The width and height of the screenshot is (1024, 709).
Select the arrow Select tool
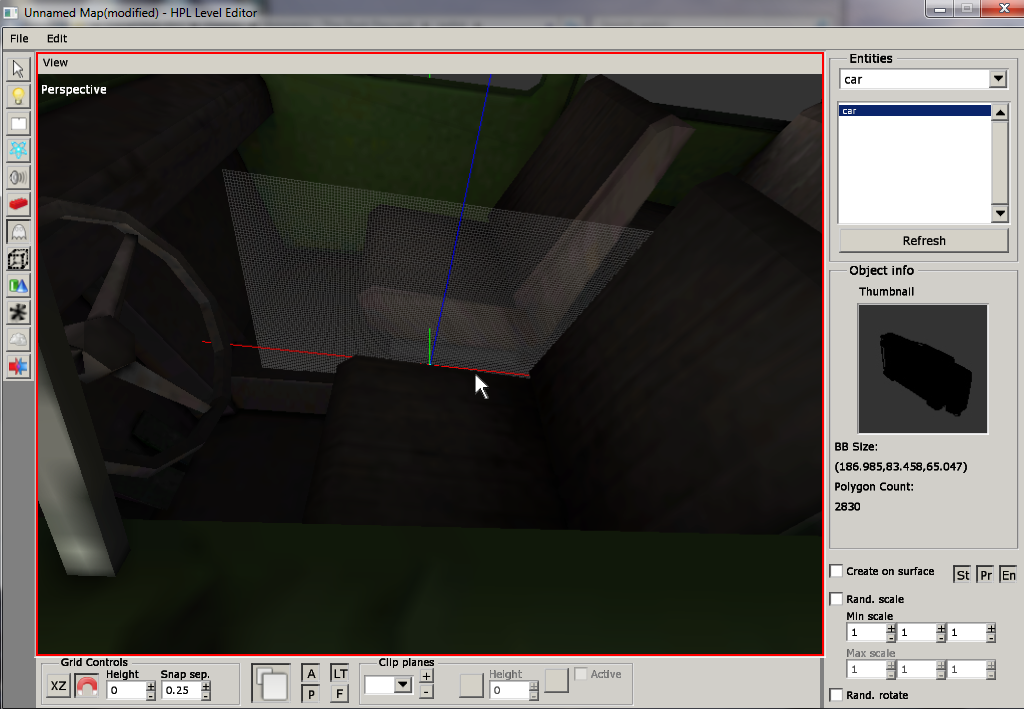coord(18,69)
